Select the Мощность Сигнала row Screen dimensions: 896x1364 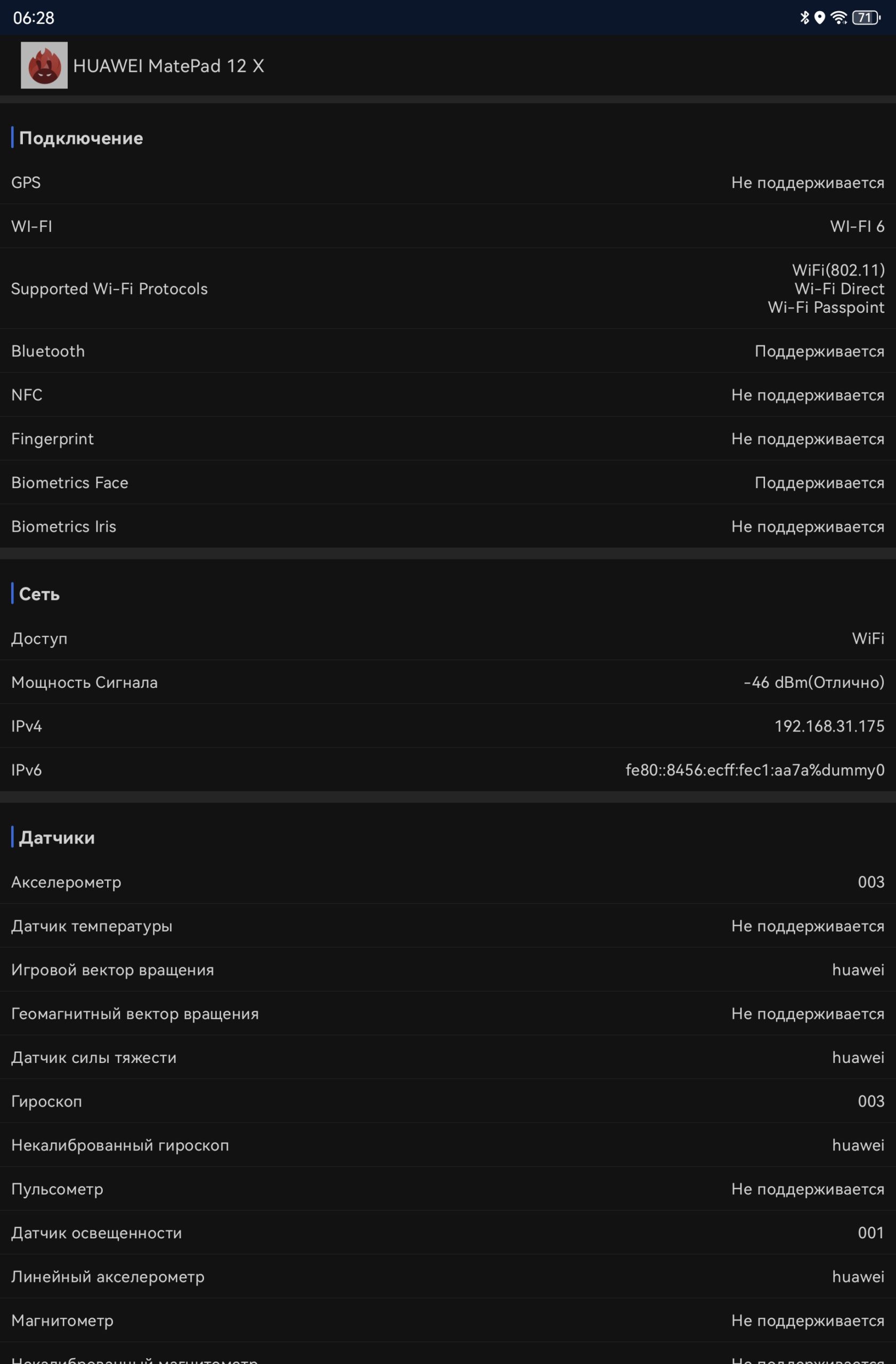click(448, 682)
